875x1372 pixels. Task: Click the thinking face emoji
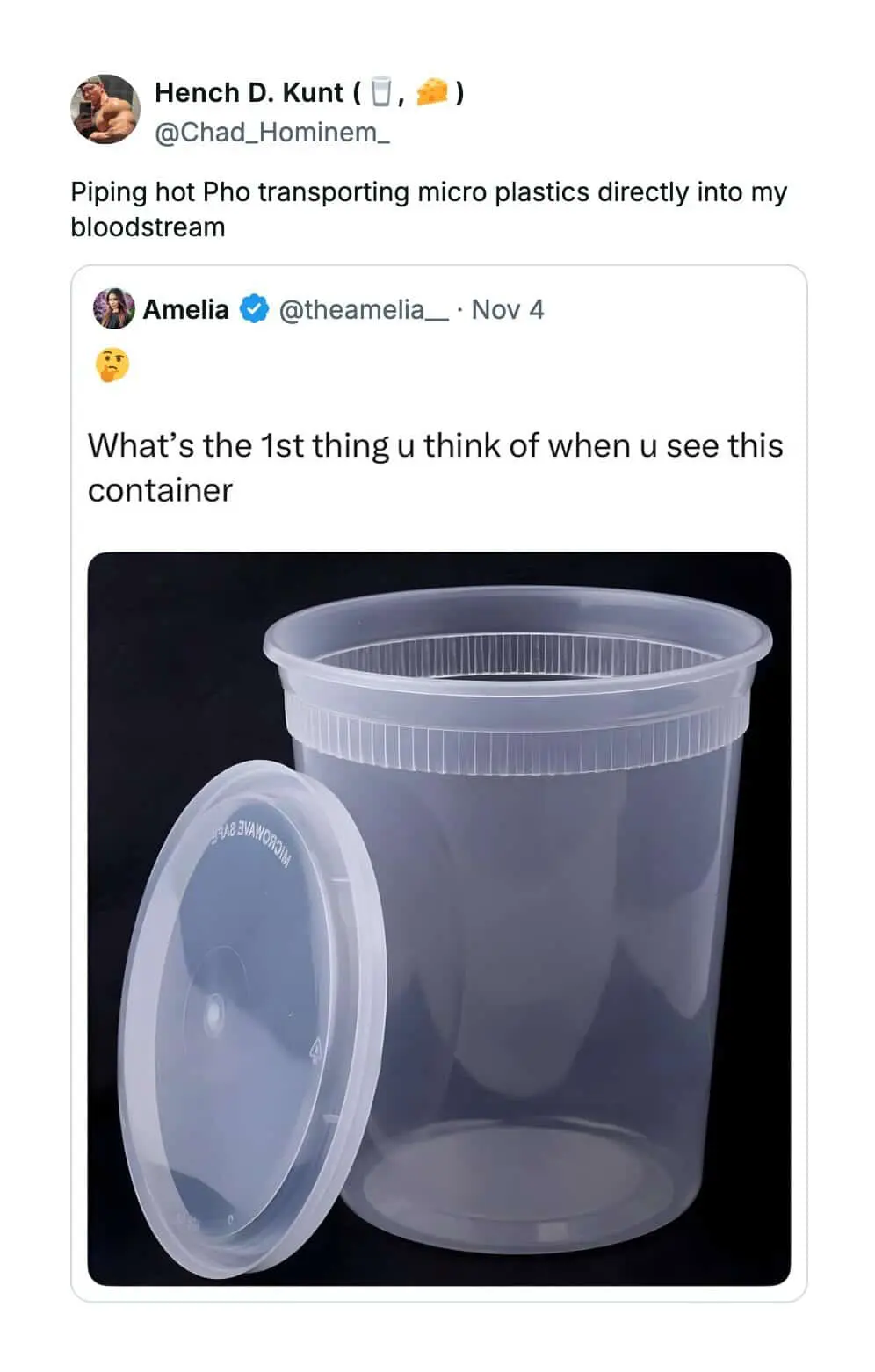(x=112, y=365)
